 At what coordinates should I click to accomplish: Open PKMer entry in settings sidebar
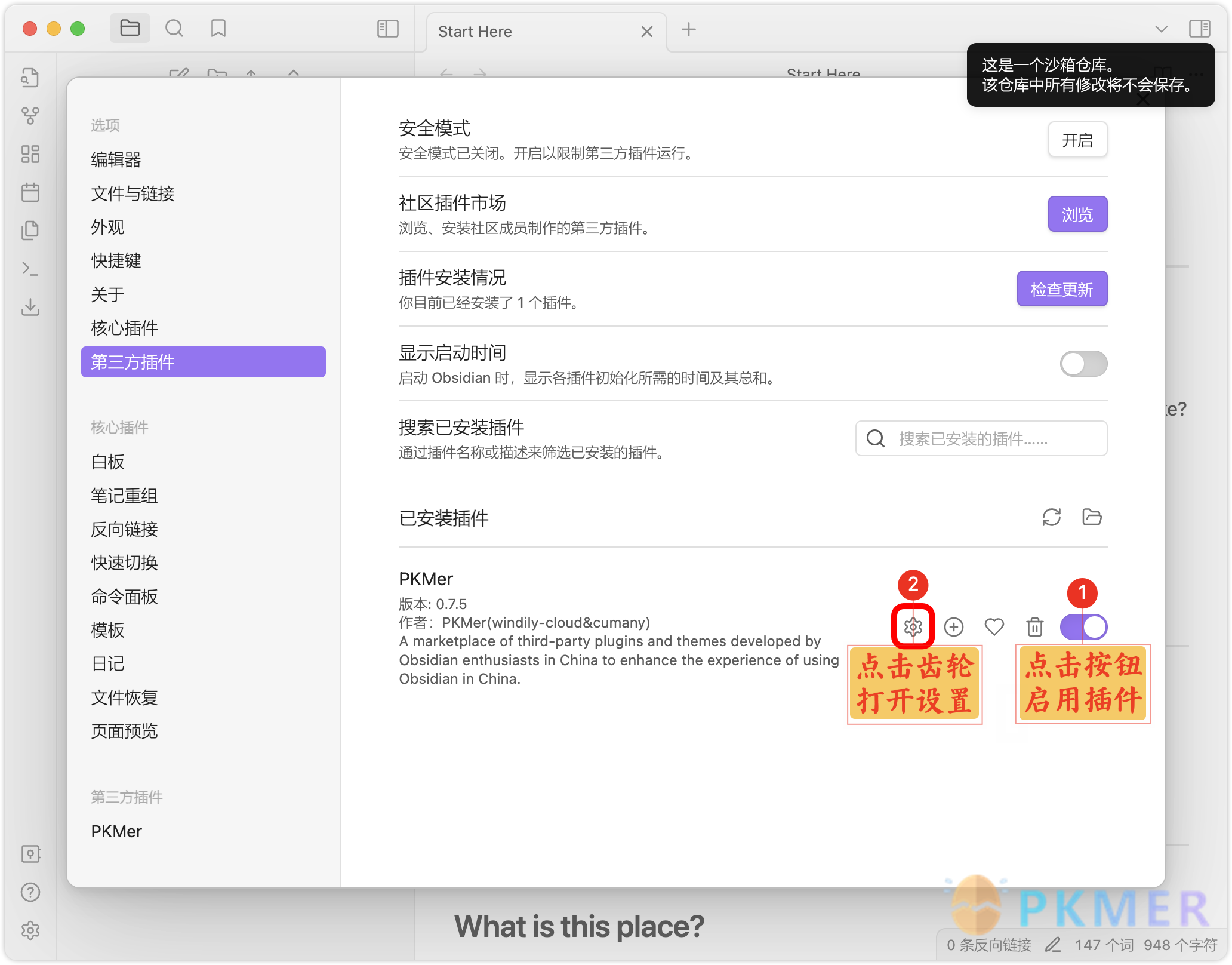point(203,831)
